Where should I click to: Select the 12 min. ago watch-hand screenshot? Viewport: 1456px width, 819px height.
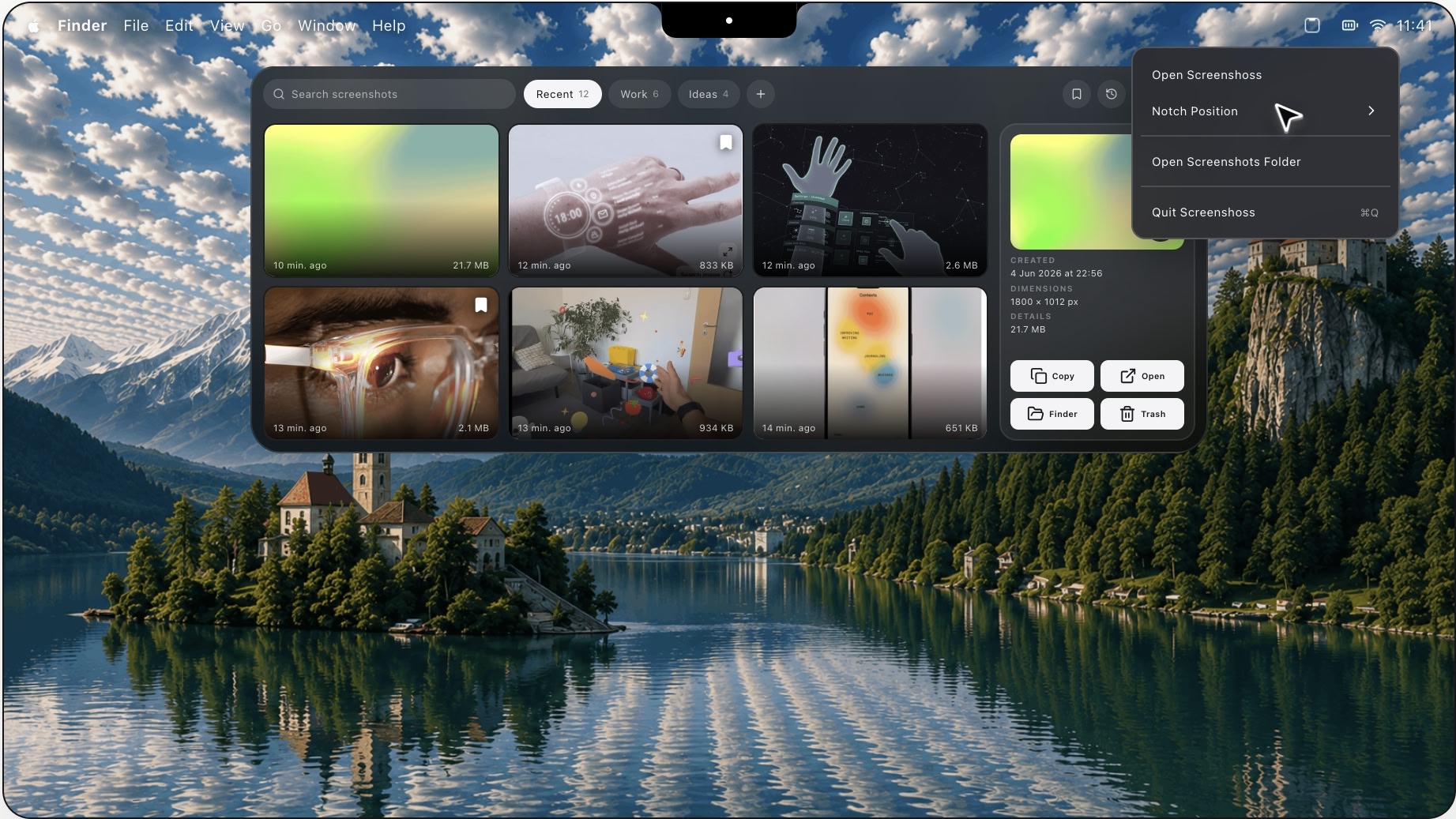[x=626, y=201]
